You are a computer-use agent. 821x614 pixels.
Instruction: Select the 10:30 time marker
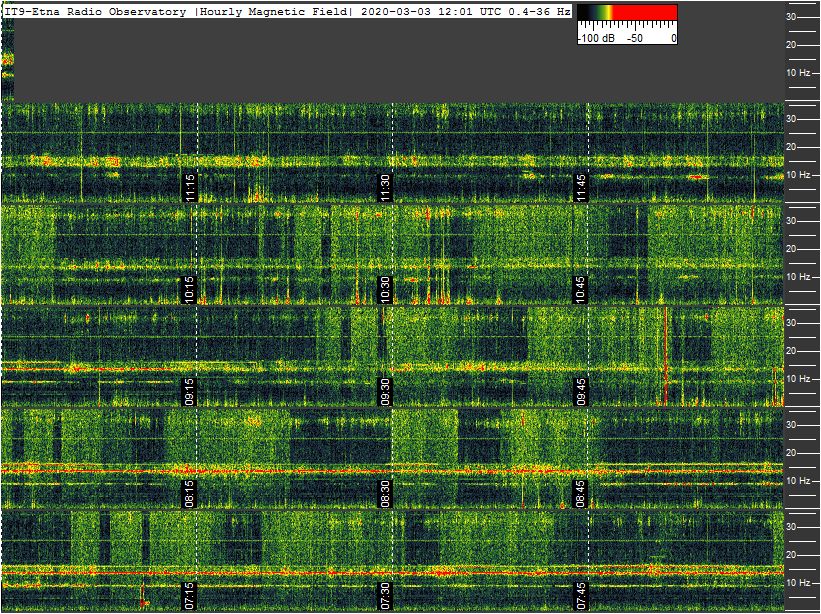click(x=385, y=289)
